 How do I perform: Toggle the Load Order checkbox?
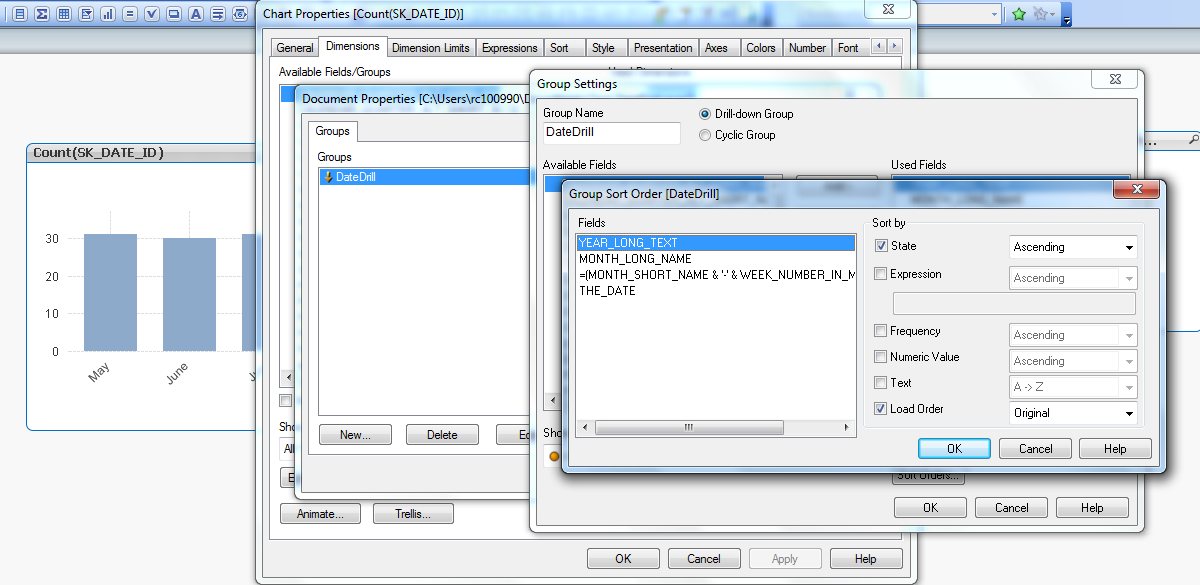pyautogui.click(x=881, y=409)
